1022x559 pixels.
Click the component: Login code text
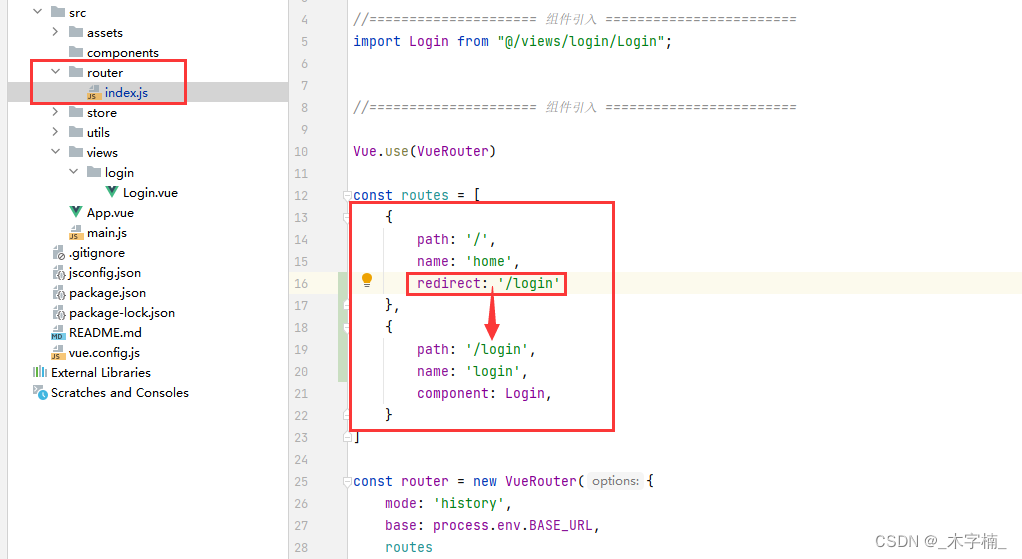484,394
